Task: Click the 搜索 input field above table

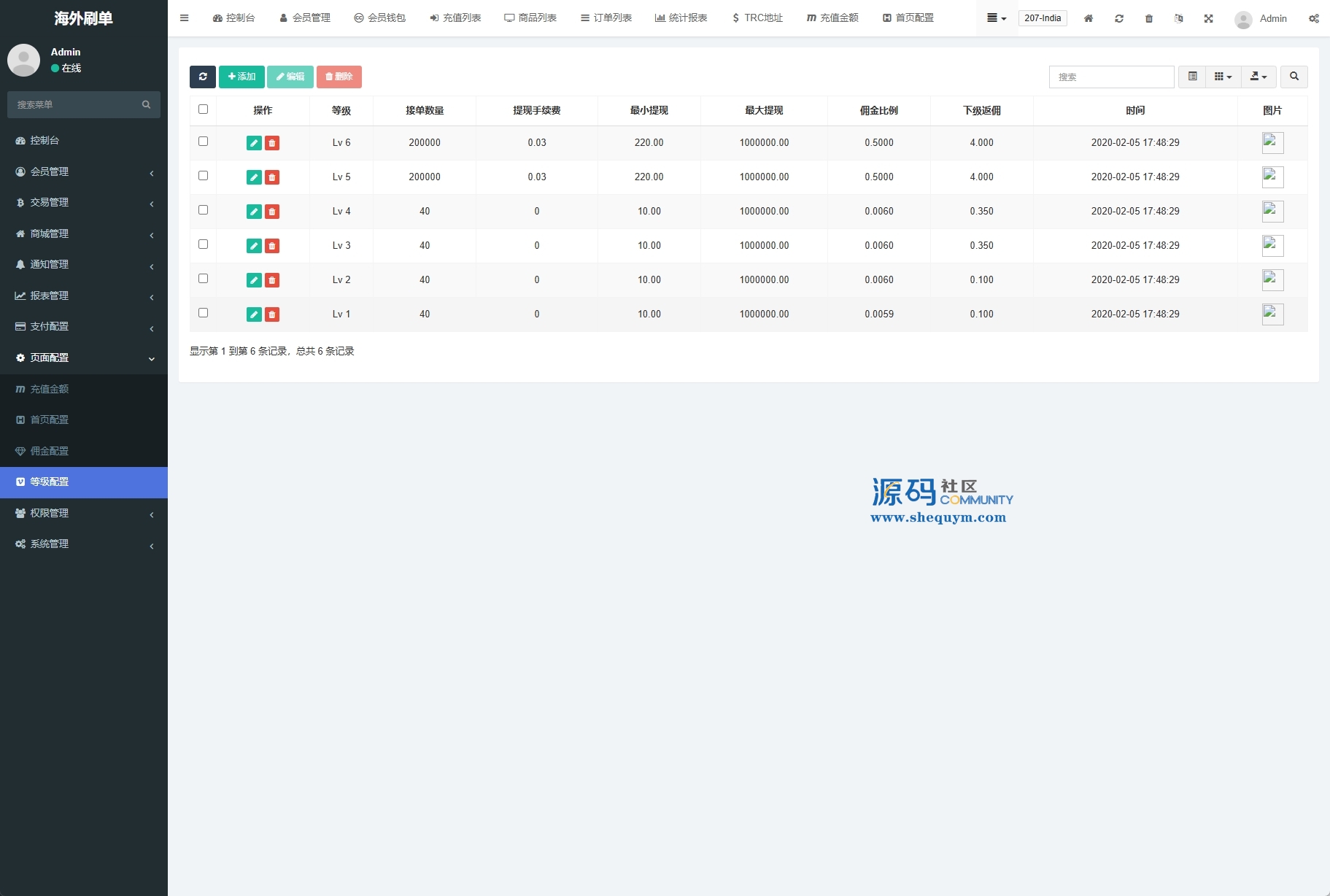Action: (x=1111, y=77)
